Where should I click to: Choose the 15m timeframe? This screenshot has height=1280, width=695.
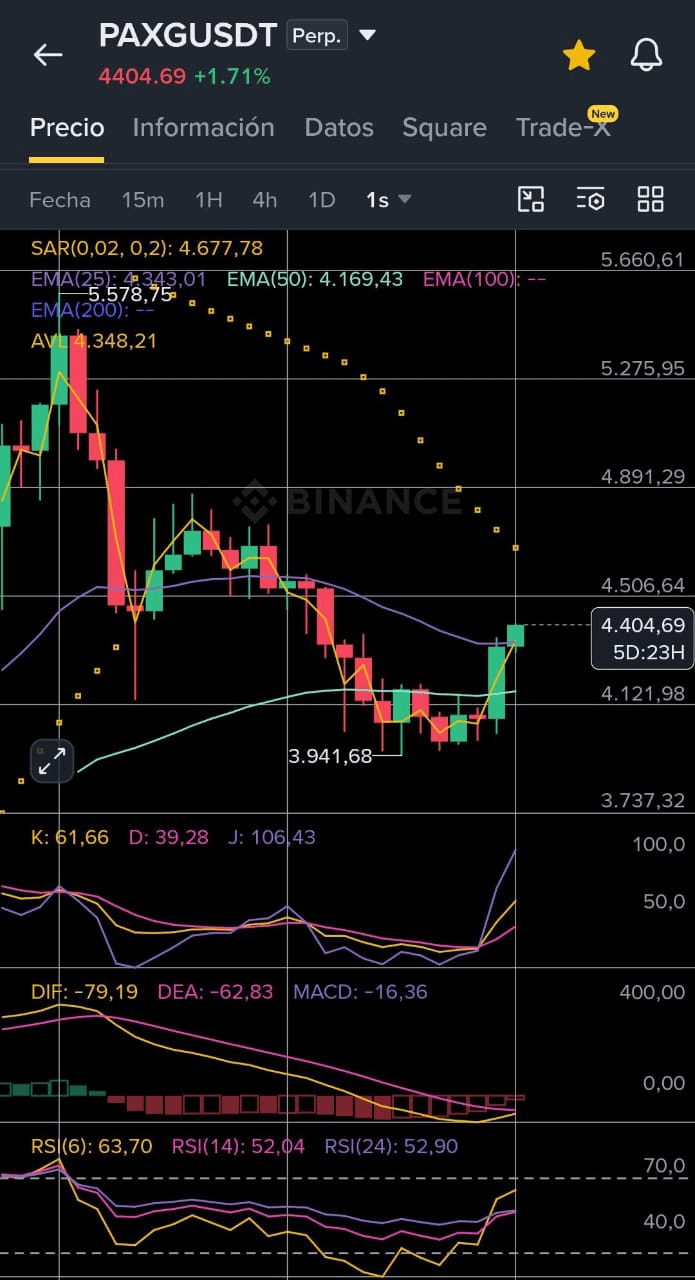point(143,200)
